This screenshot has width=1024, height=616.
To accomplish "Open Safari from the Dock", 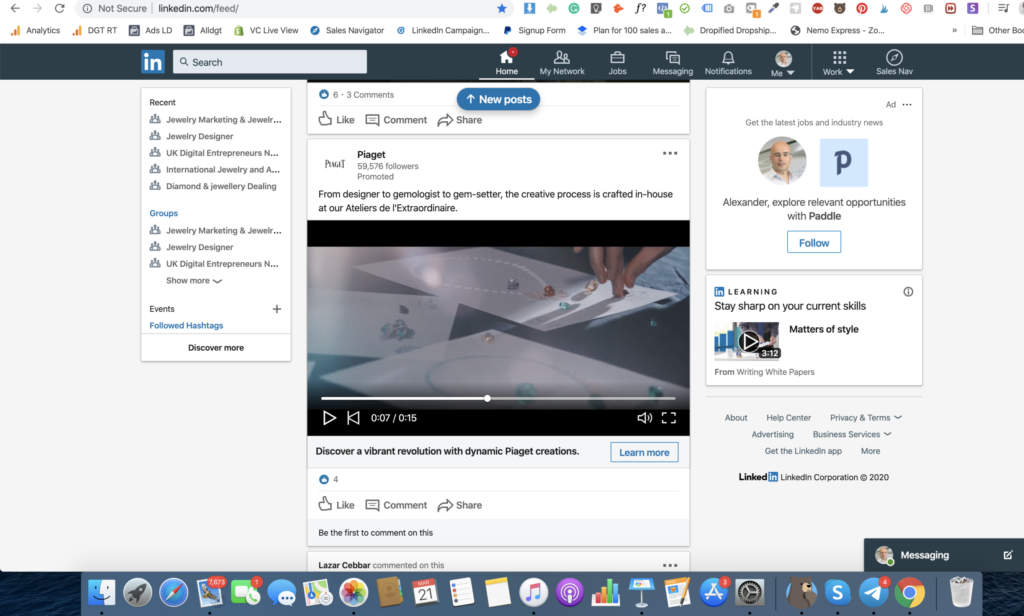I will (173, 592).
